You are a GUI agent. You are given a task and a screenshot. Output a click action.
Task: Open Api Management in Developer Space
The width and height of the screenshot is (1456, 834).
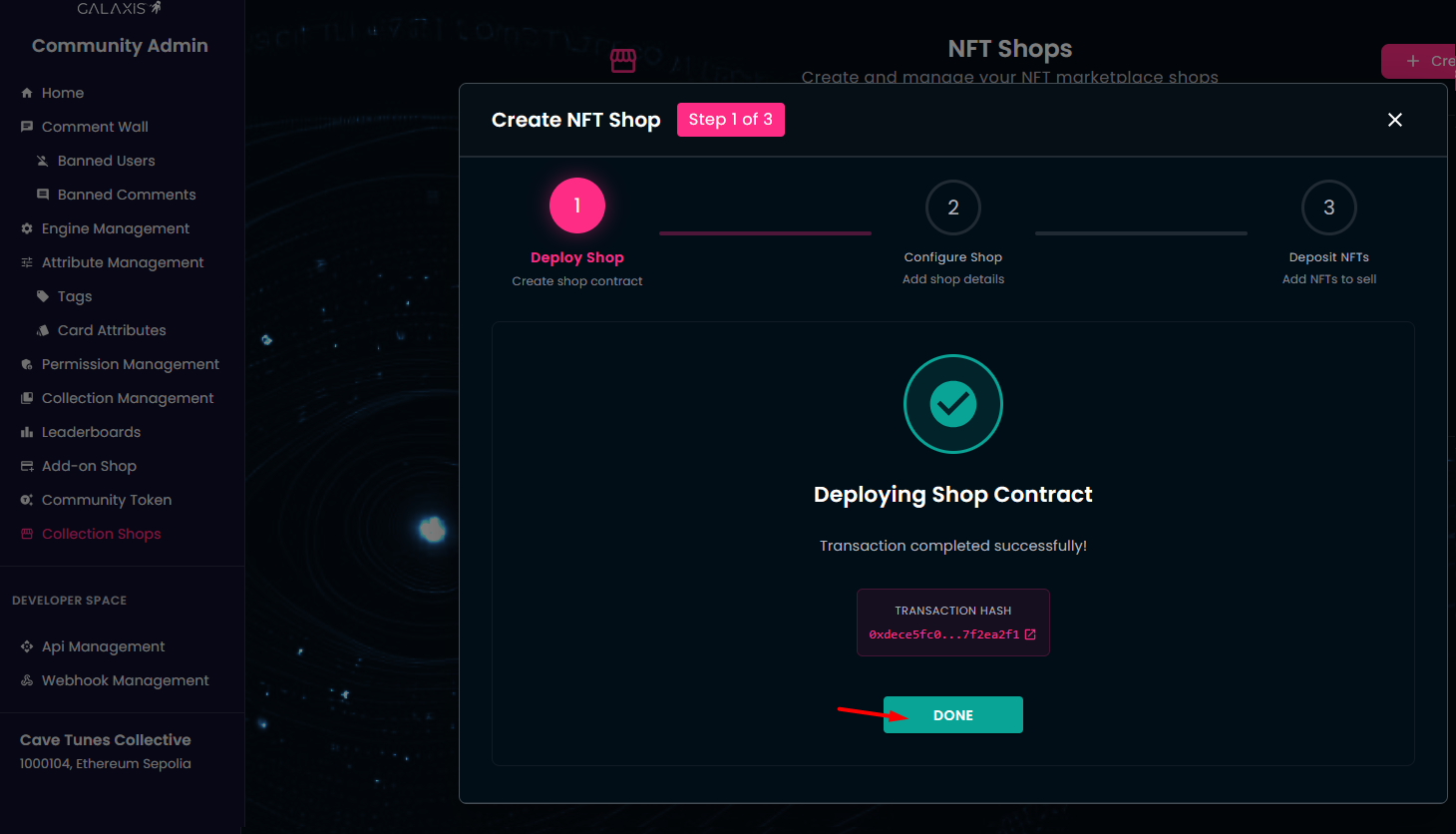103,646
